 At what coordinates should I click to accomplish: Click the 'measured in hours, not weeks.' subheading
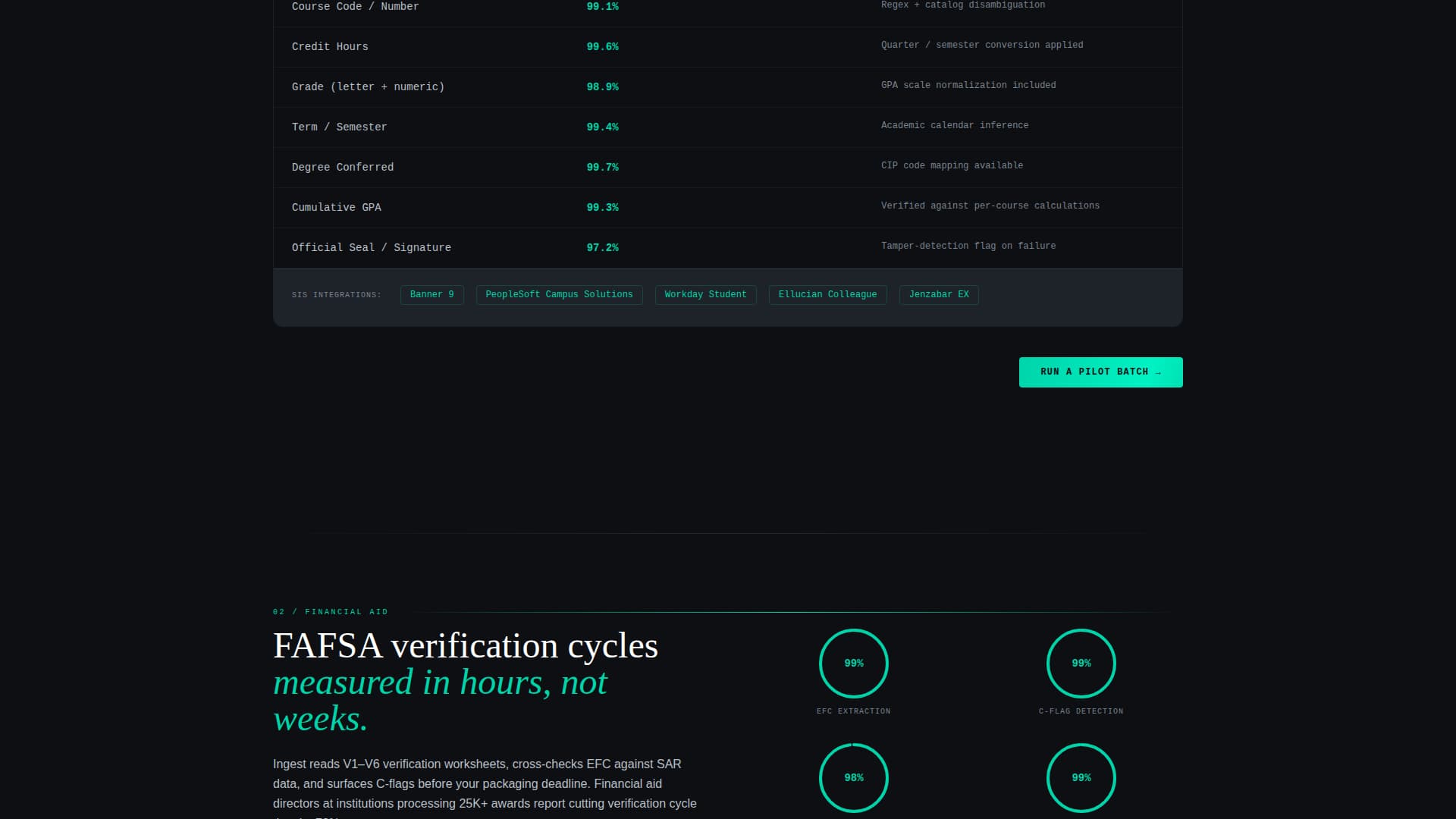point(440,701)
